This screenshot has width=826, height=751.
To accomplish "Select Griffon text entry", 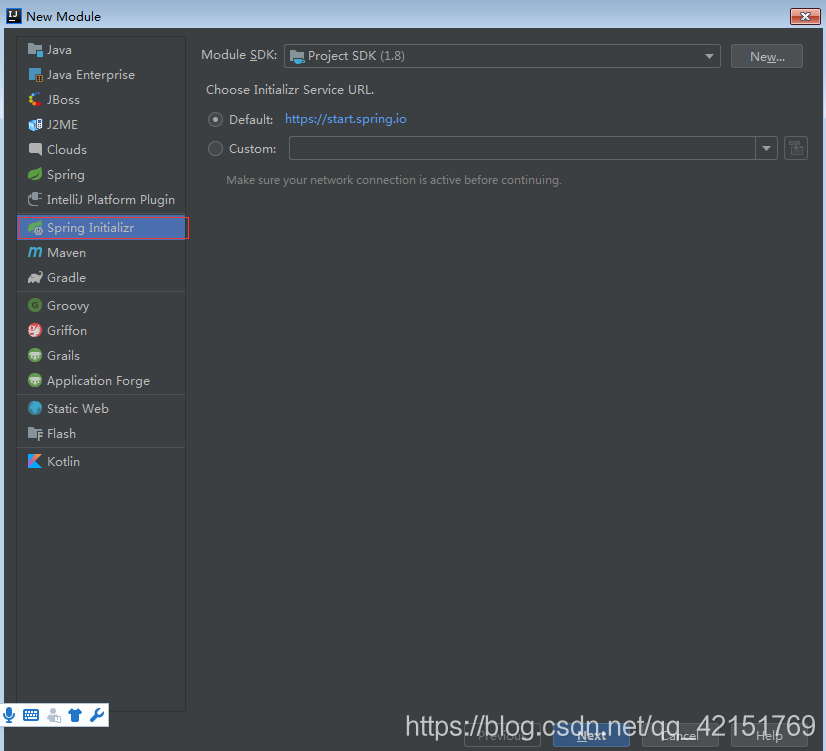I will click(67, 330).
